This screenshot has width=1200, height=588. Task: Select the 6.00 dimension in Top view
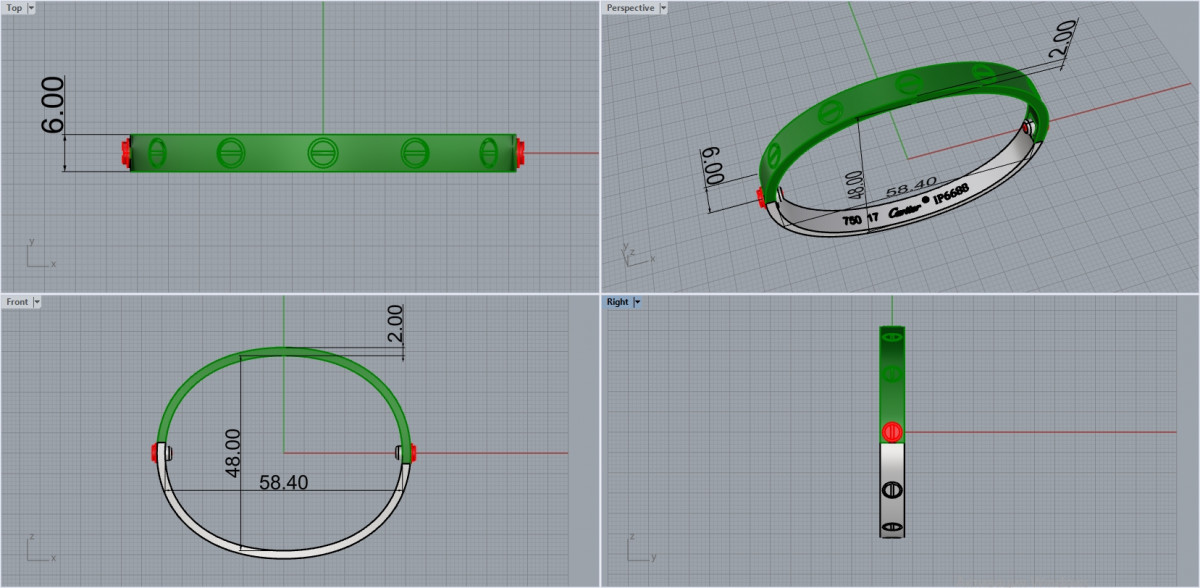point(52,105)
